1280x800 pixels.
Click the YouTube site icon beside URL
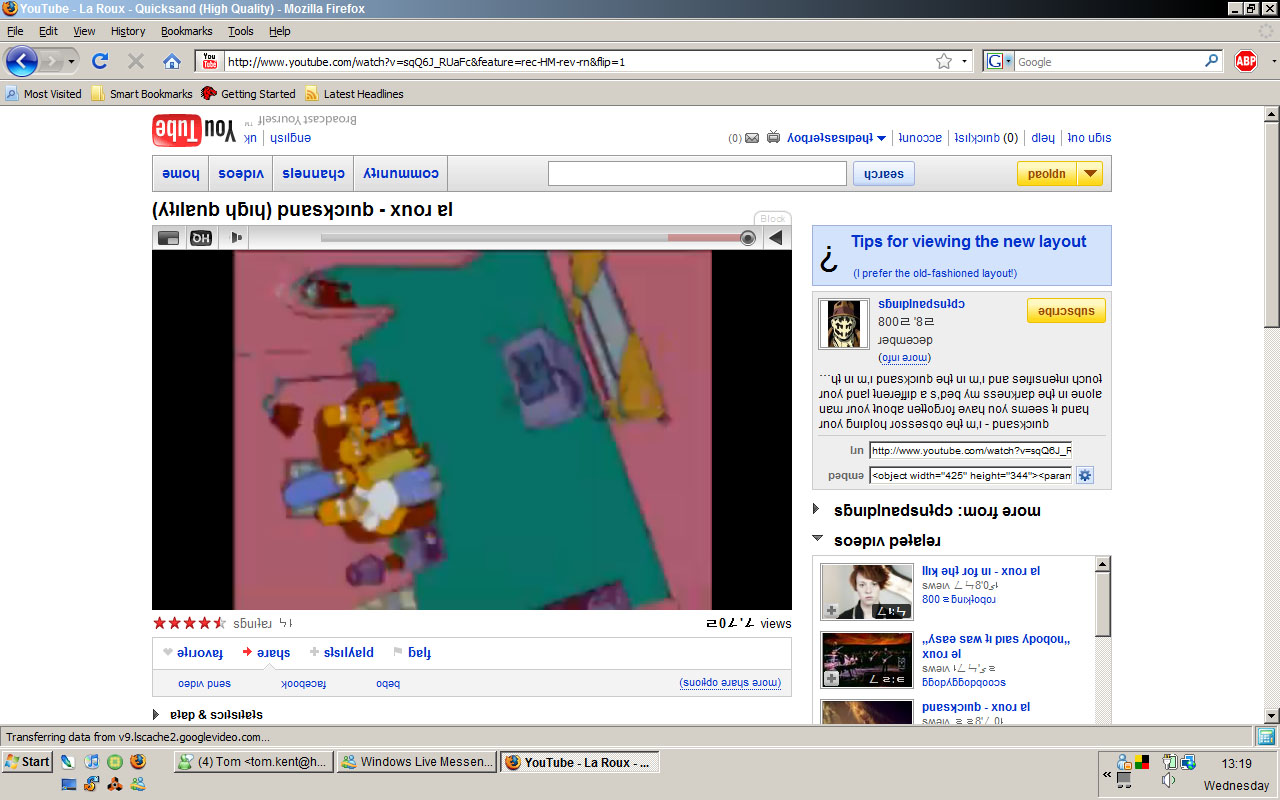point(209,61)
